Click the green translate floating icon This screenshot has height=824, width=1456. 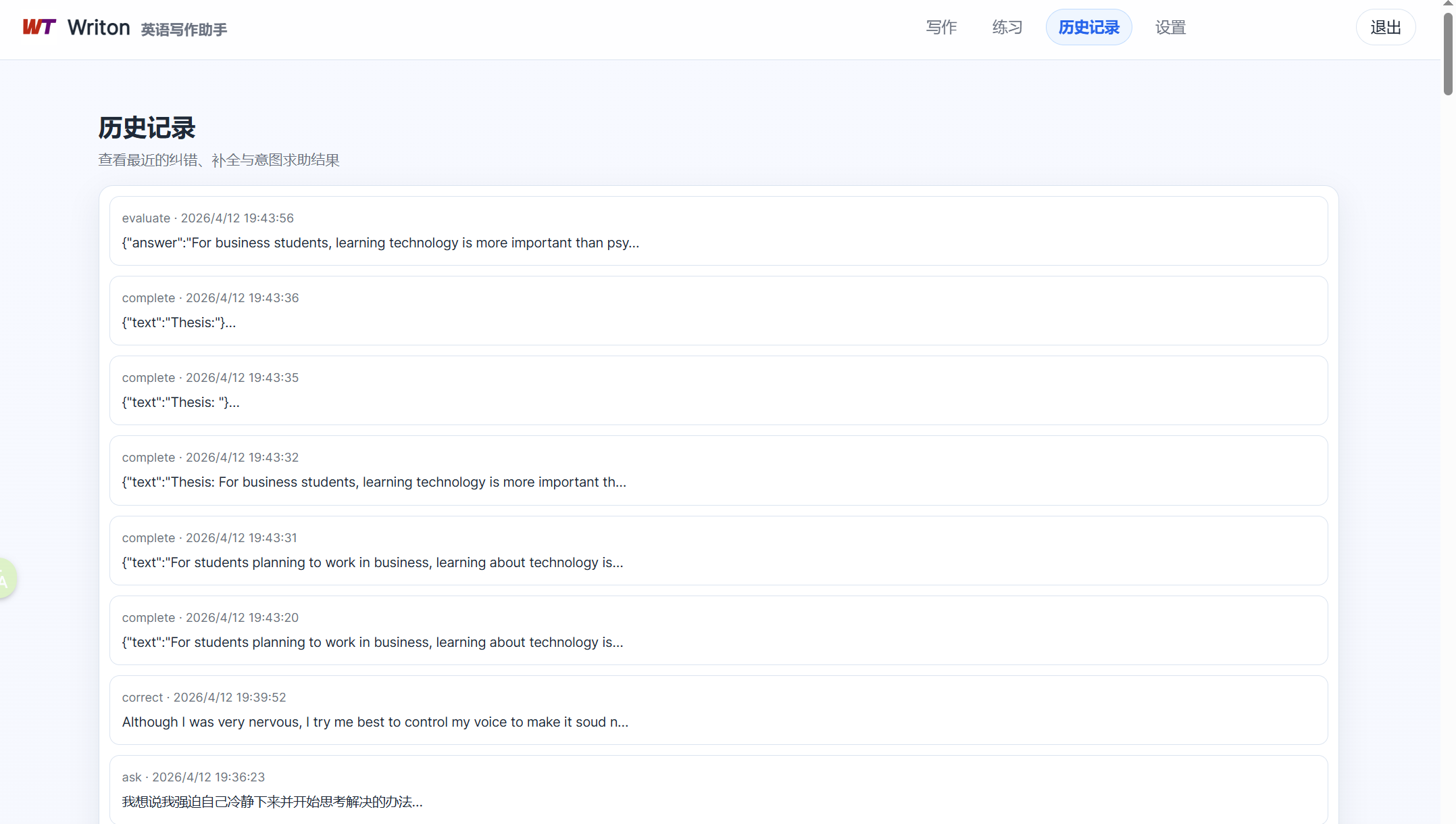point(7,579)
